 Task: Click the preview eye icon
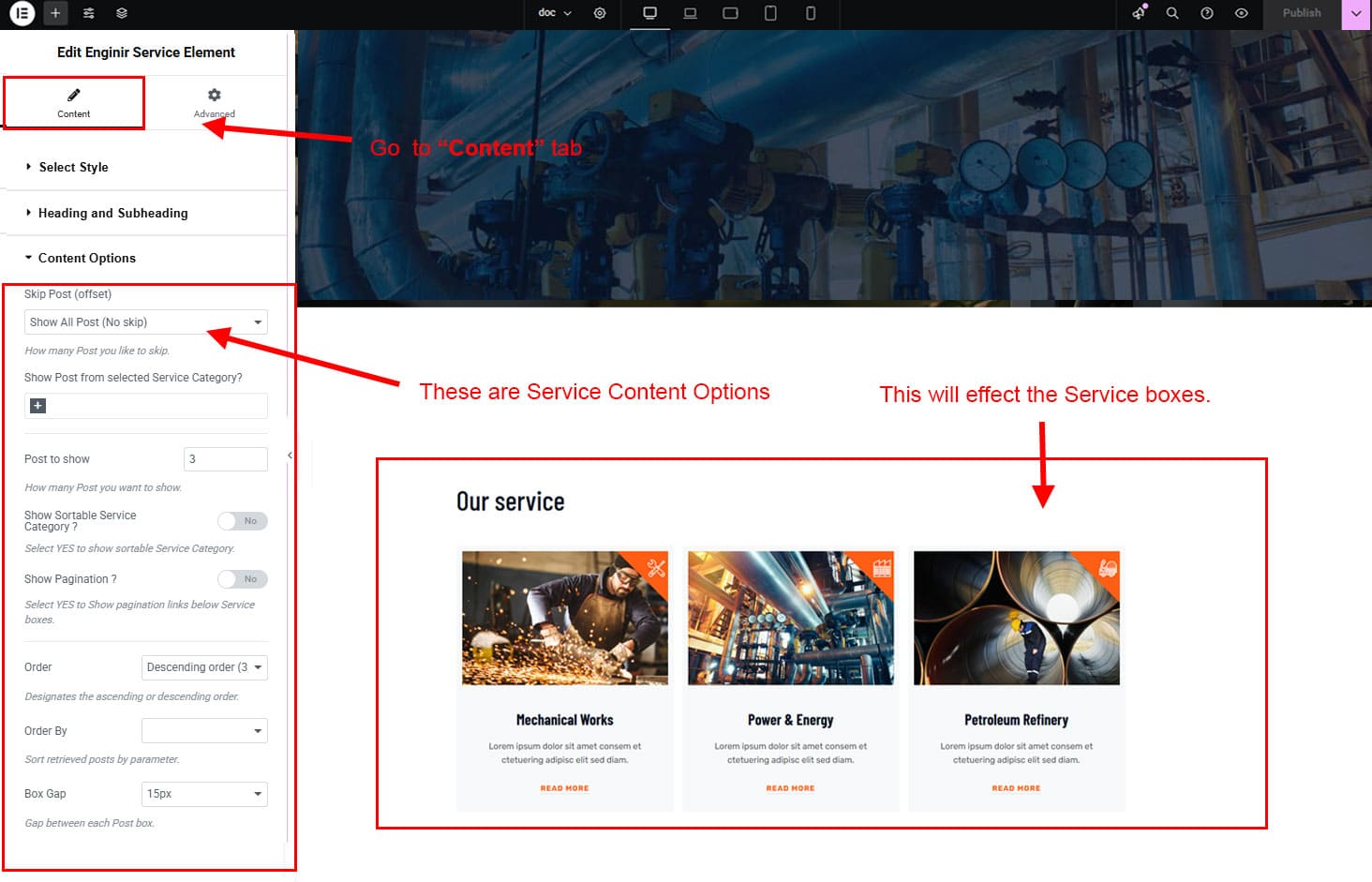tap(1241, 13)
